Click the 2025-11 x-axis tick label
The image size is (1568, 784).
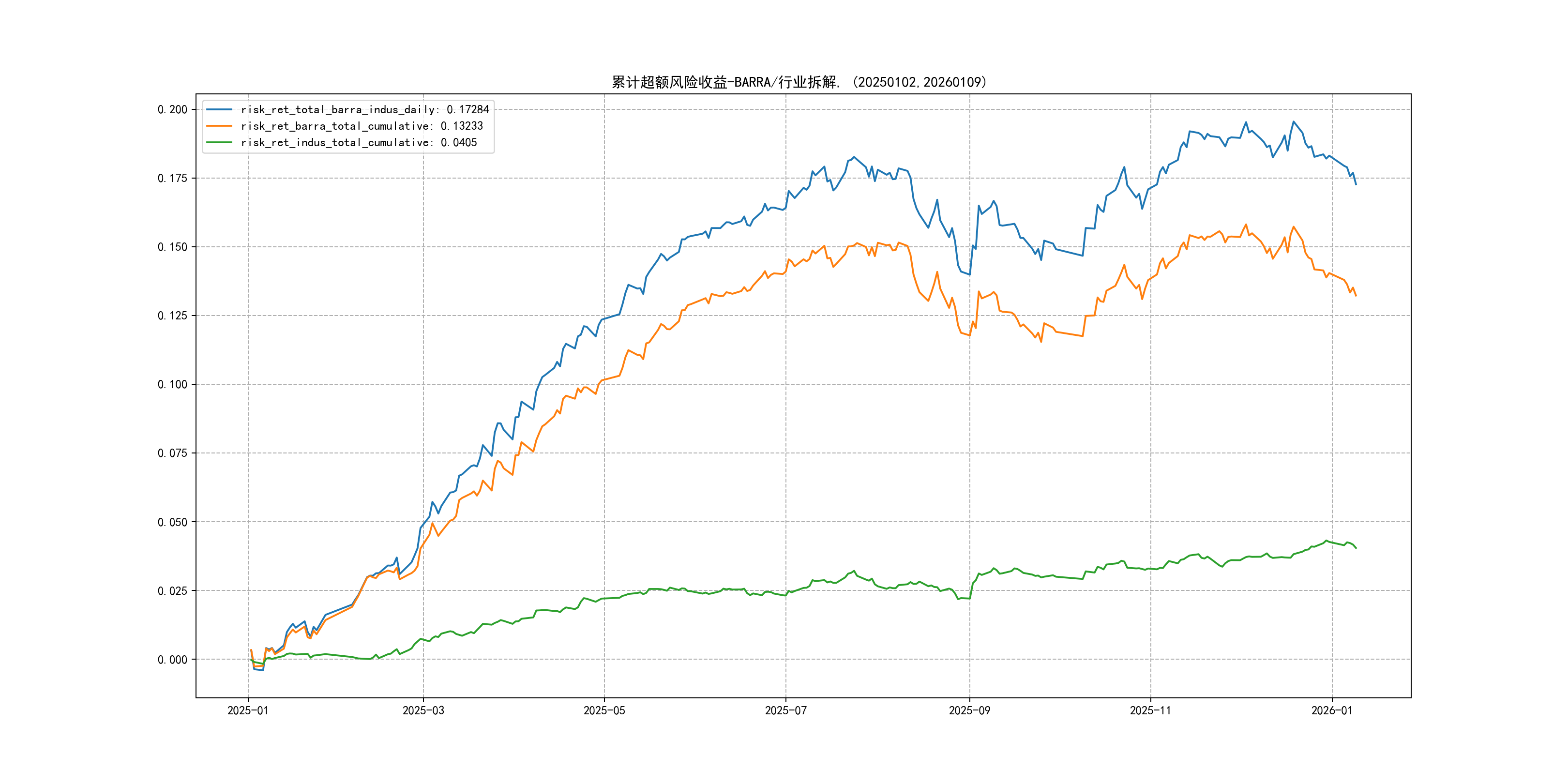(1150, 711)
